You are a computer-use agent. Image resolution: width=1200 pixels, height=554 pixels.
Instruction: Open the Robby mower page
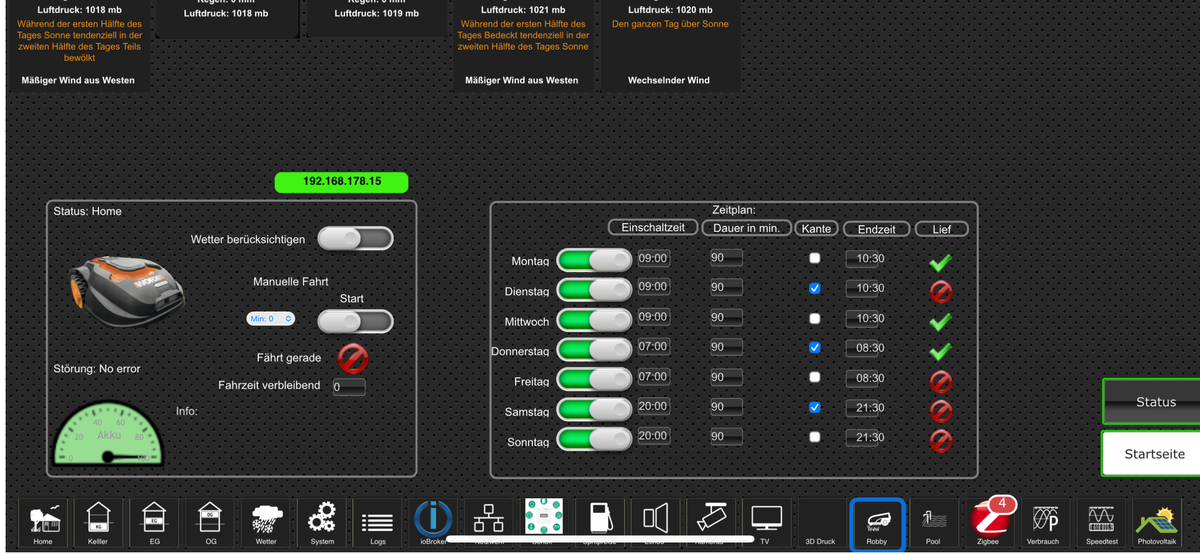pyautogui.click(x=877, y=523)
